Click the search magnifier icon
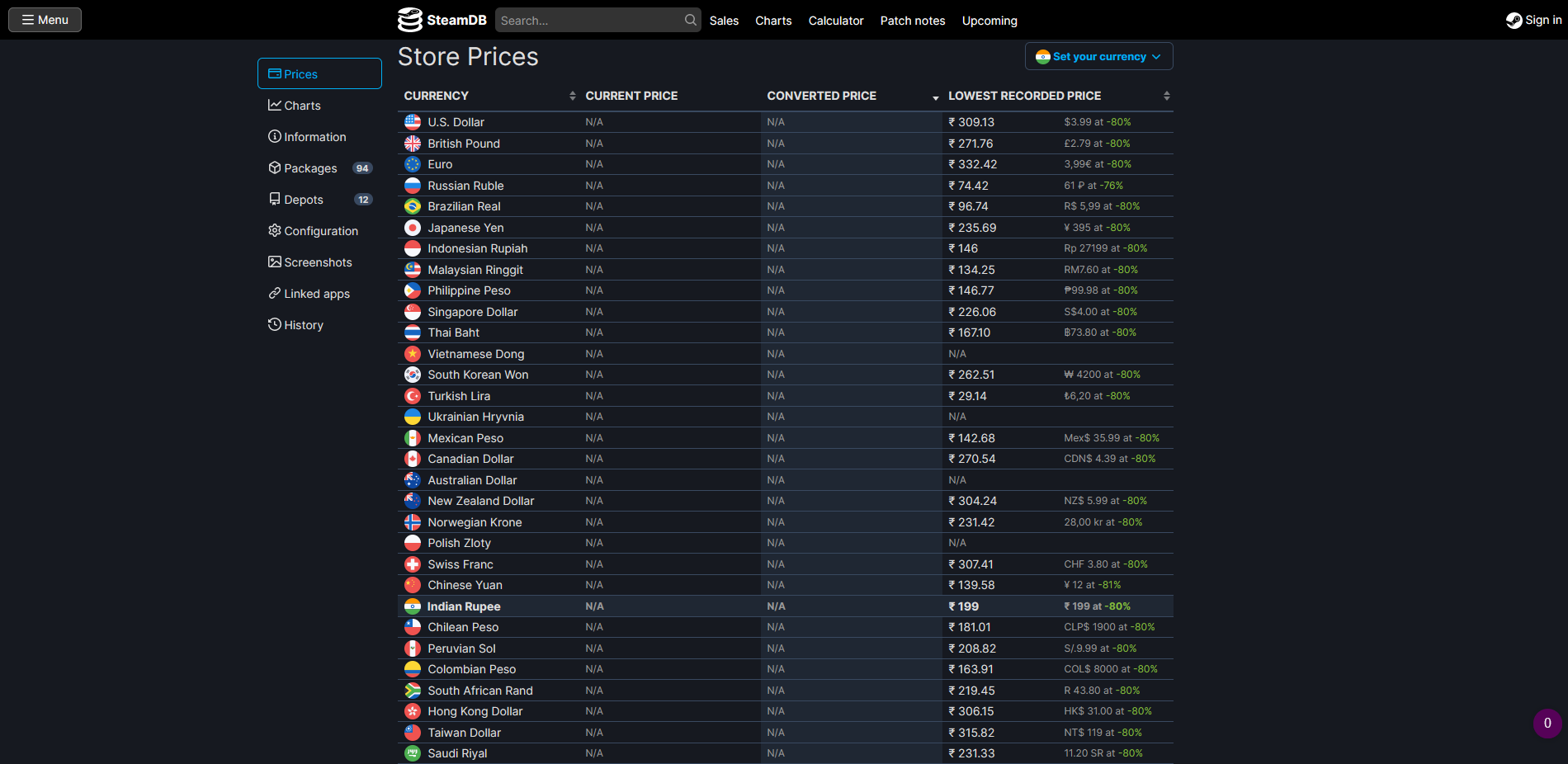The width and height of the screenshot is (1568, 764). 690,20
